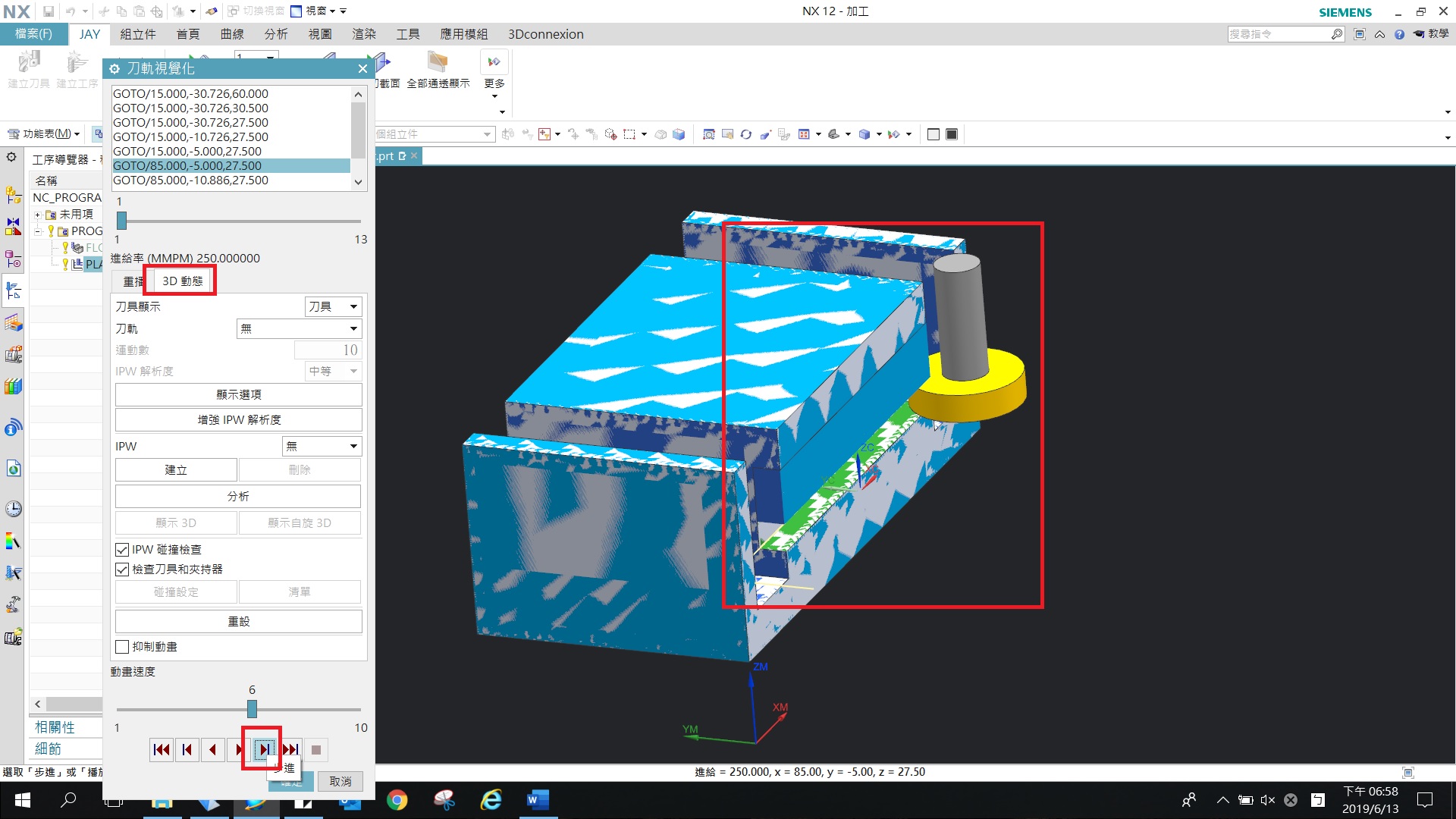Select line GOTO/15.000,-10.726,27.500 in list
Viewport: 1456px width, 819px height.
tap(231, 137)
